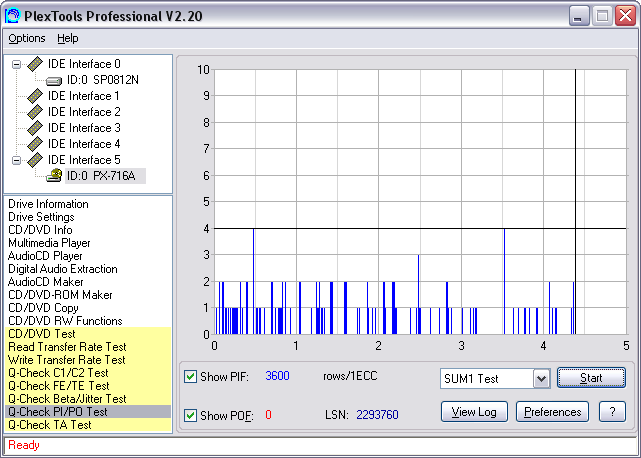Start the PI/PO test

pyautogui.click(x=591, y=378)
